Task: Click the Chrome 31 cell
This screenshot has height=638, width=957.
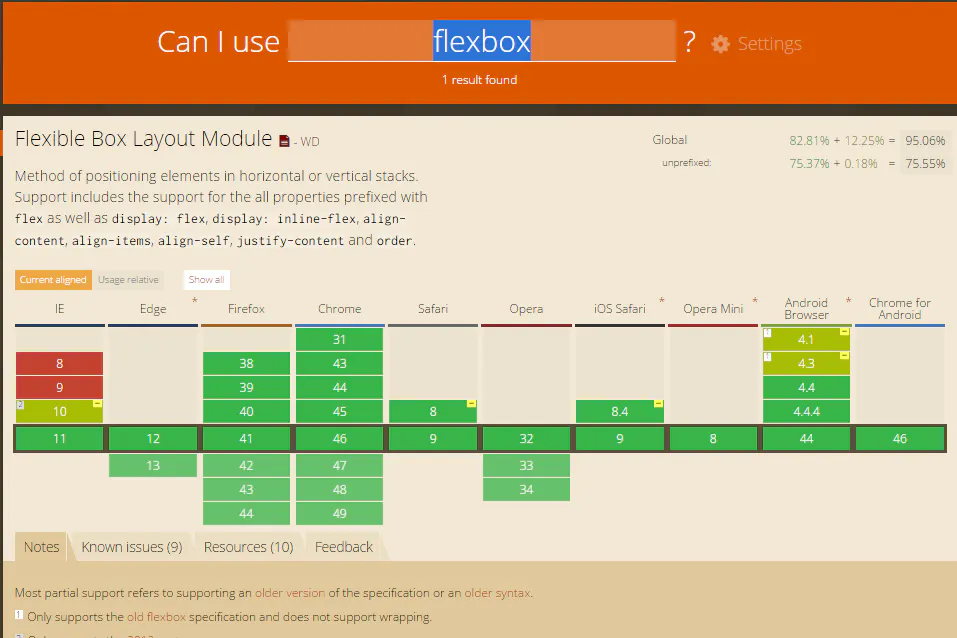Action: pyautogui.click(x=339, y=339)
